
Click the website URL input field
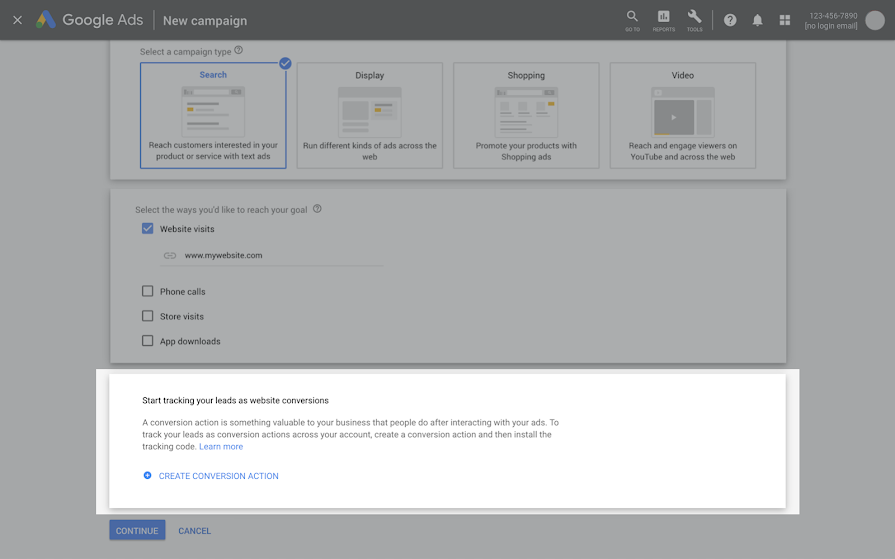tap(280, 255)
